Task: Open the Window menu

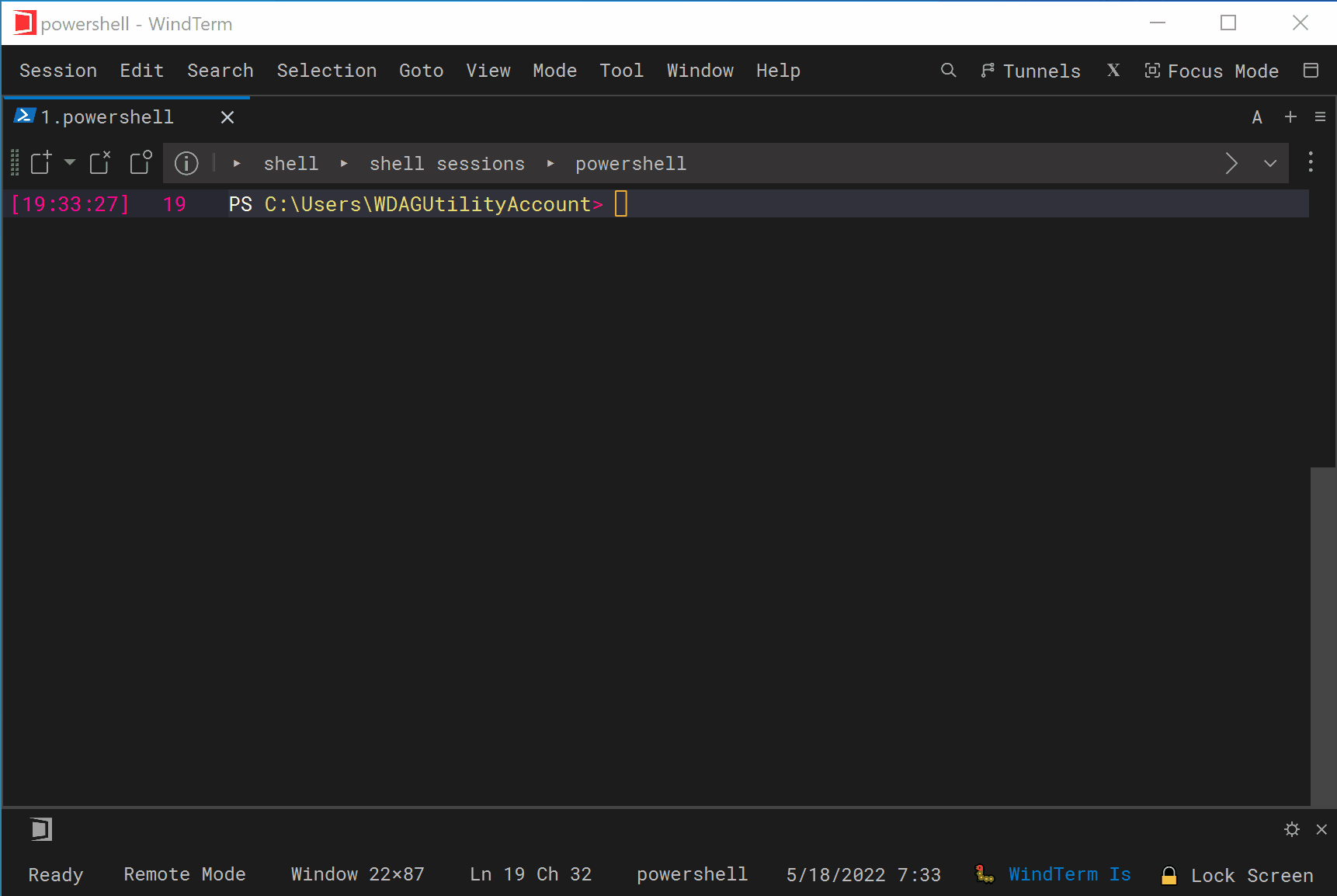Action: point(700,71)
